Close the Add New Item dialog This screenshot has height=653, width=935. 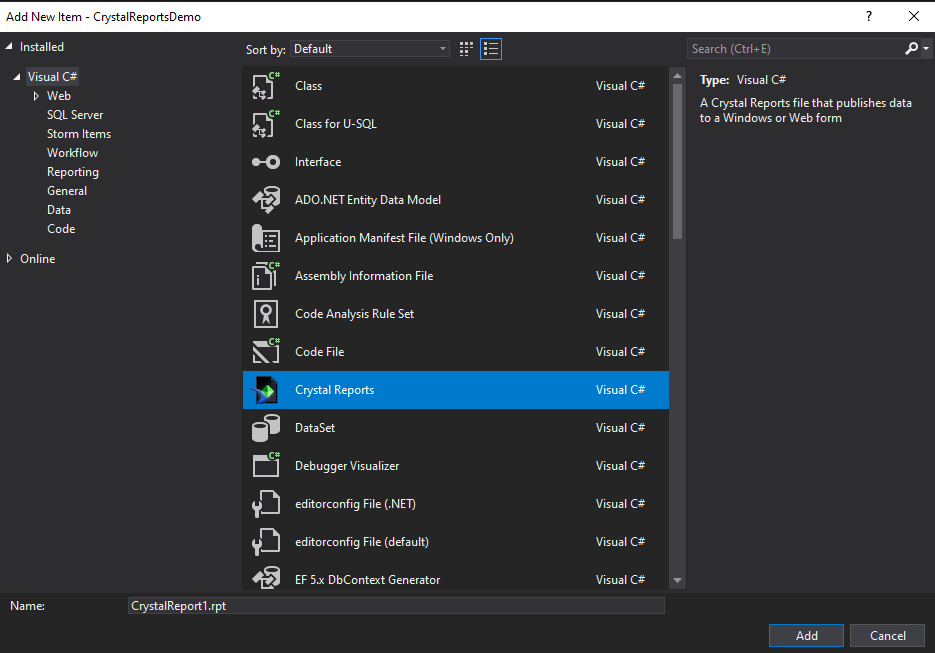(x=914, y=16)
